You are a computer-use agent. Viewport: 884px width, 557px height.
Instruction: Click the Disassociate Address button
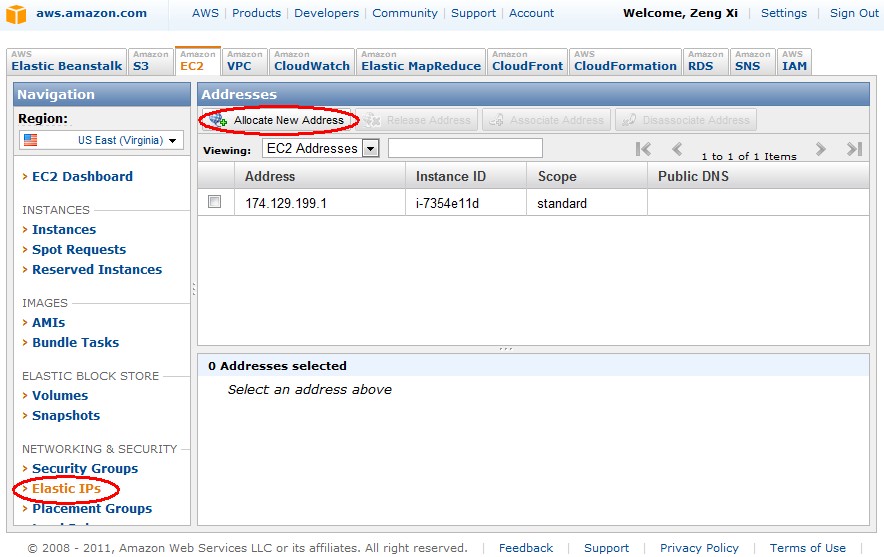click(x=686, y=120)
